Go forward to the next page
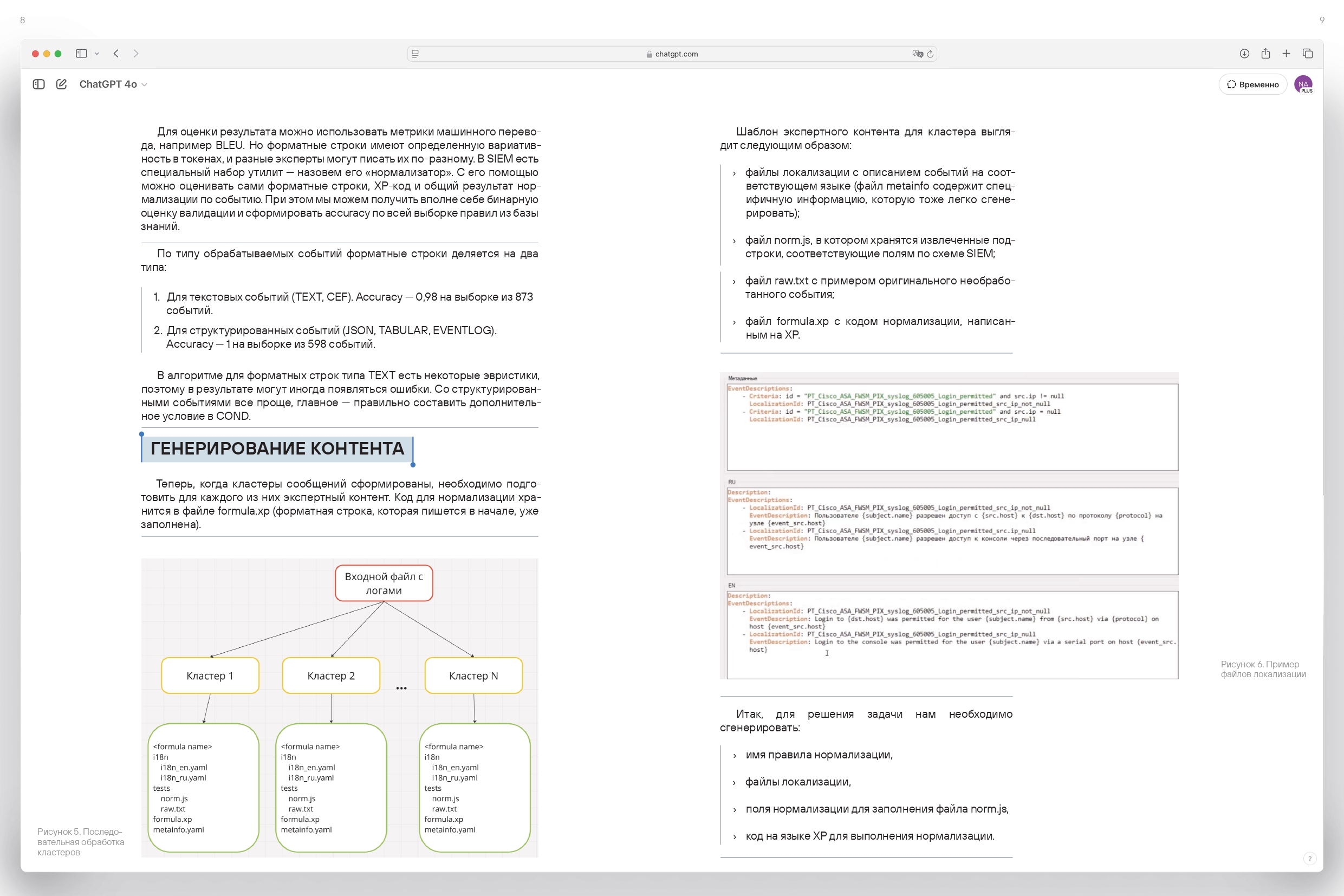Screen dimensions: 1344x896 pyautogui.click(x=136, y=54)
